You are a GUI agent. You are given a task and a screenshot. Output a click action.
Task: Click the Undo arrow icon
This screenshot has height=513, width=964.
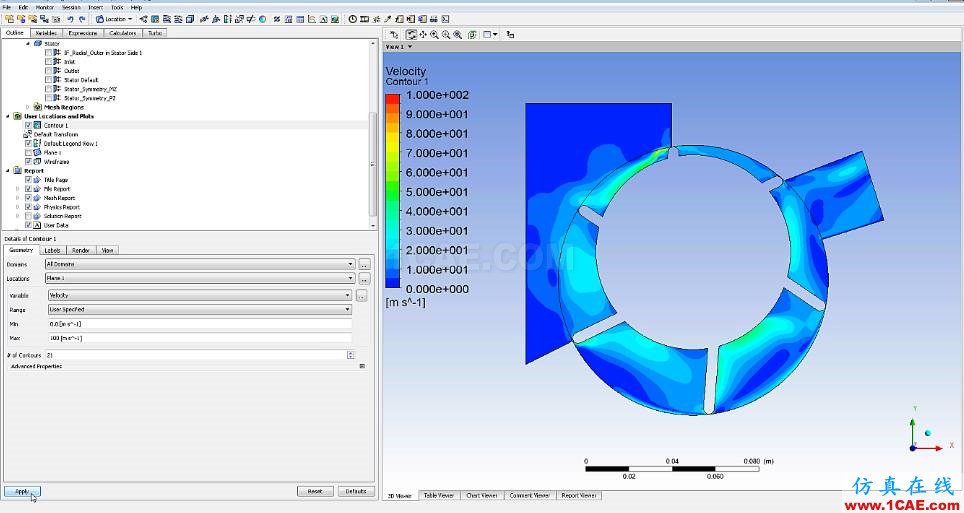(x=70, y=19)
